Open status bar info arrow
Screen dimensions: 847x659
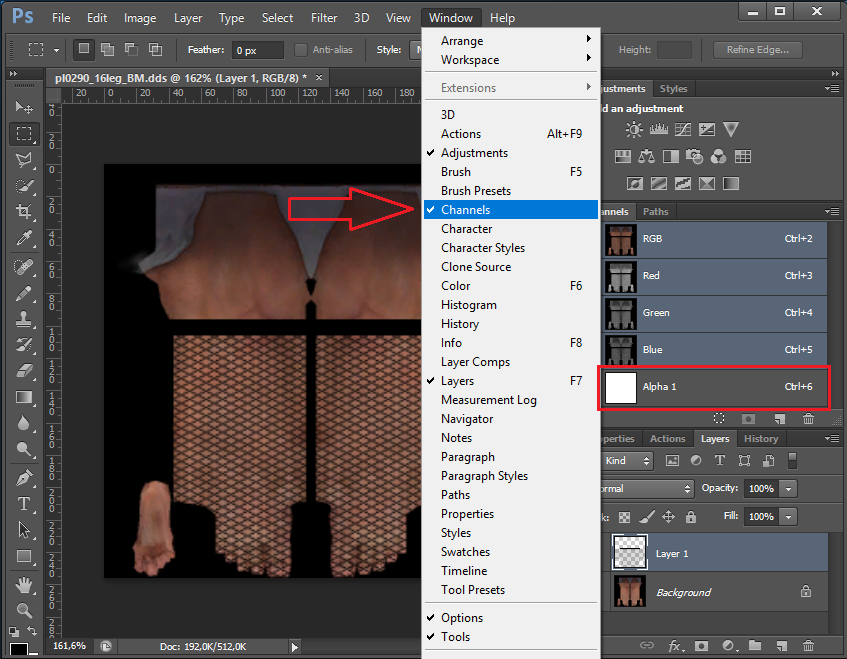(x=294, y=647)
